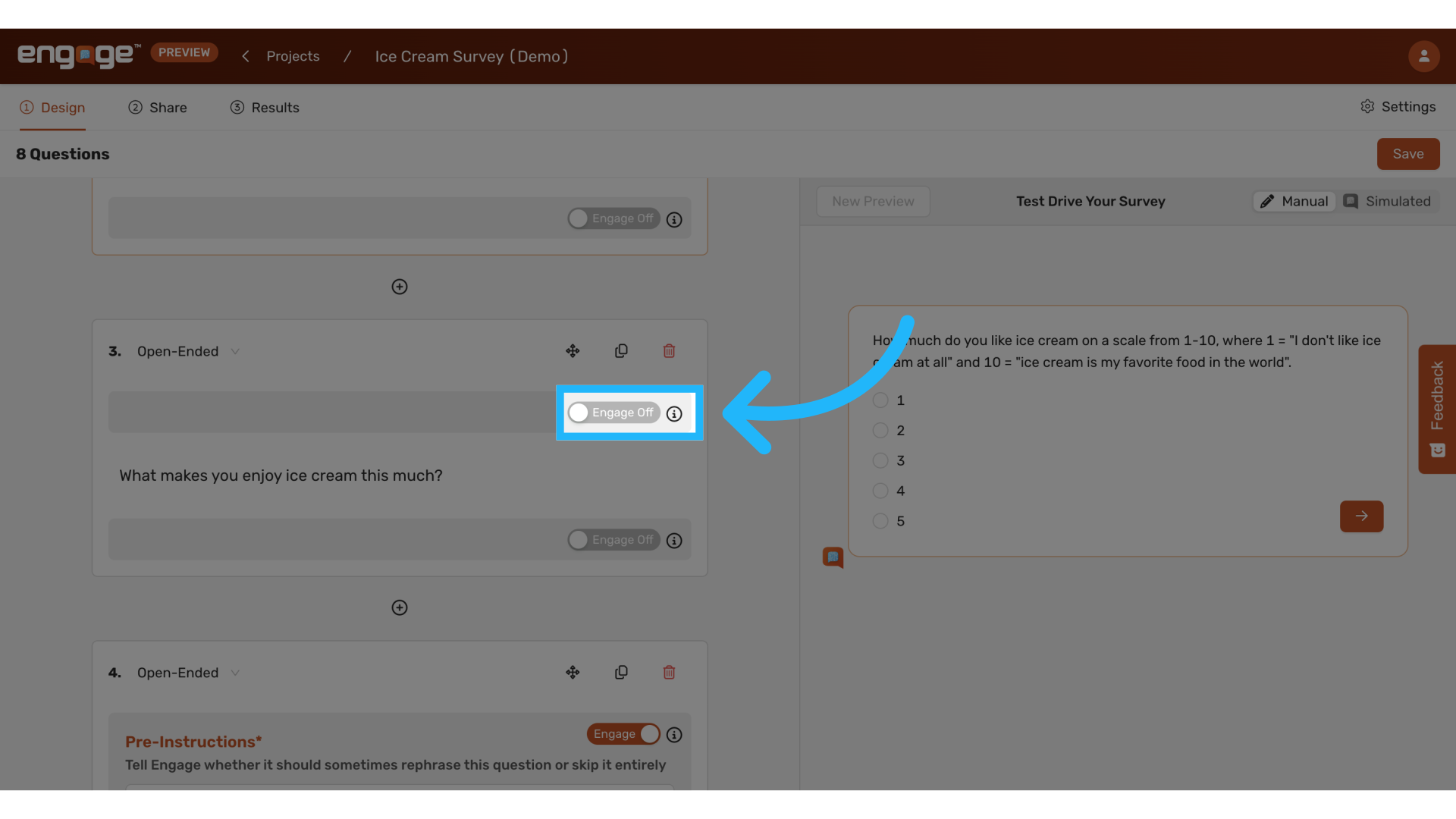Open info icon beside question 4's Engage toggle
The image size is (1456, 819).
coord(674,735)
